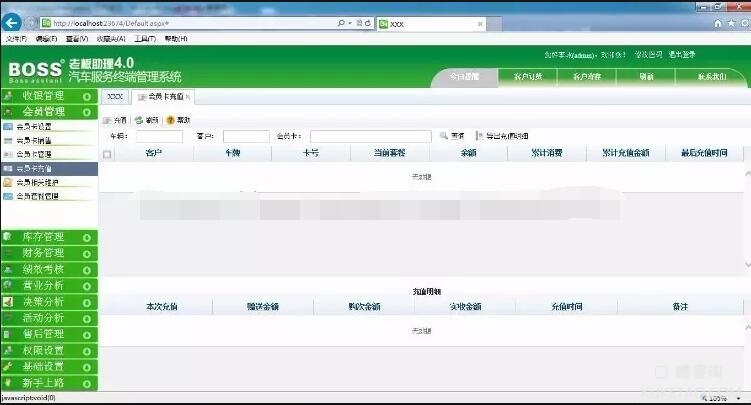751x405 pixels.
Task: Click the 会员卡 input field
Action: (371, 136)
